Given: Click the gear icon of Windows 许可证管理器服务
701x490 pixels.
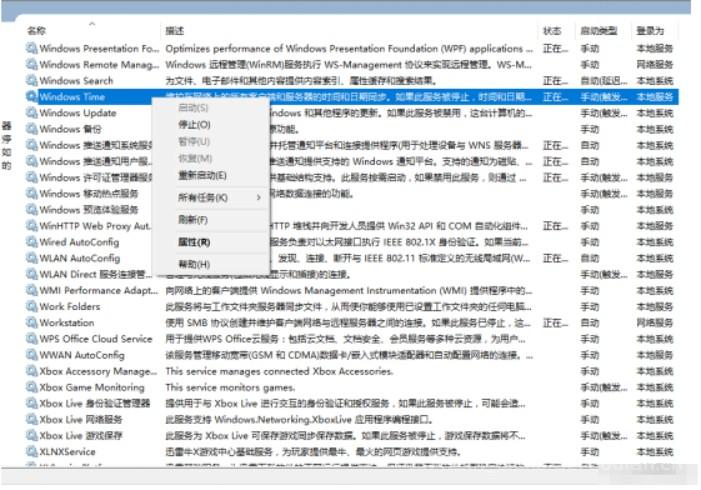Looking at the screenshot, I should tap(31, 177).
